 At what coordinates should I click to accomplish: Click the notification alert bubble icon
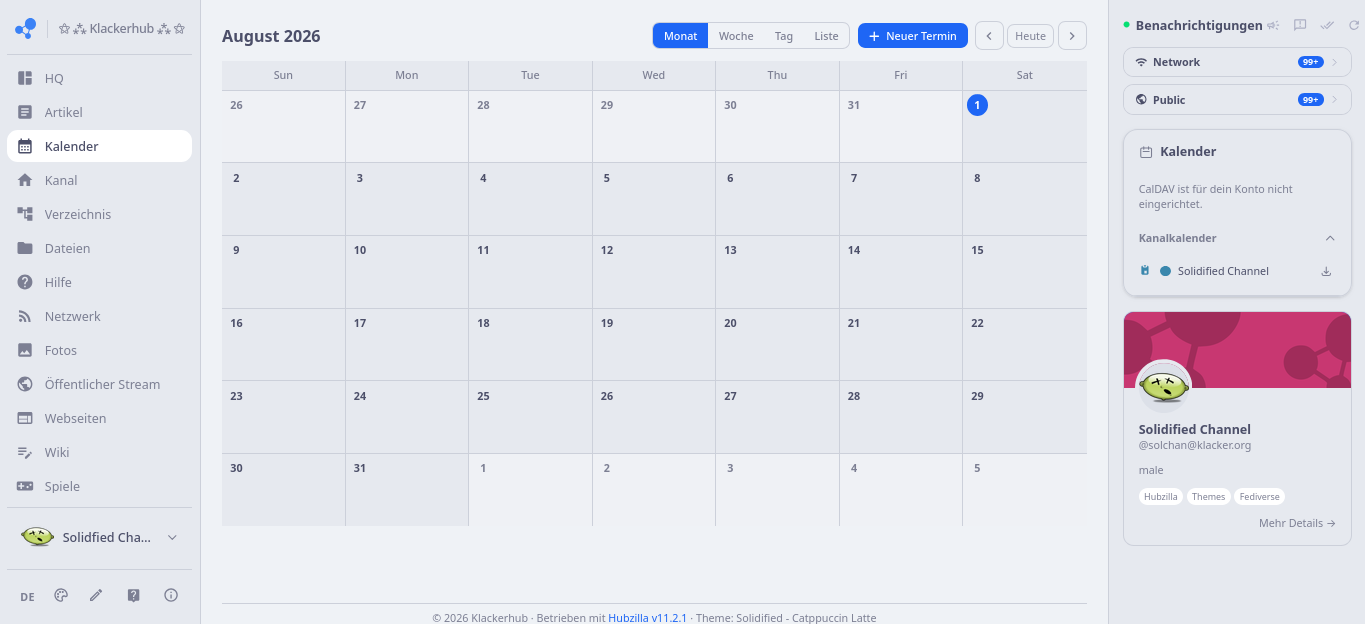[1300, 25]
